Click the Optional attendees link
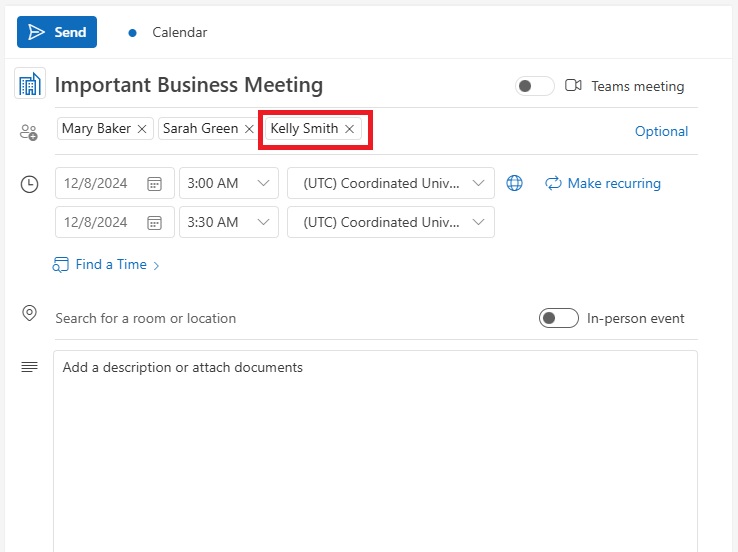 coord(661,131)
